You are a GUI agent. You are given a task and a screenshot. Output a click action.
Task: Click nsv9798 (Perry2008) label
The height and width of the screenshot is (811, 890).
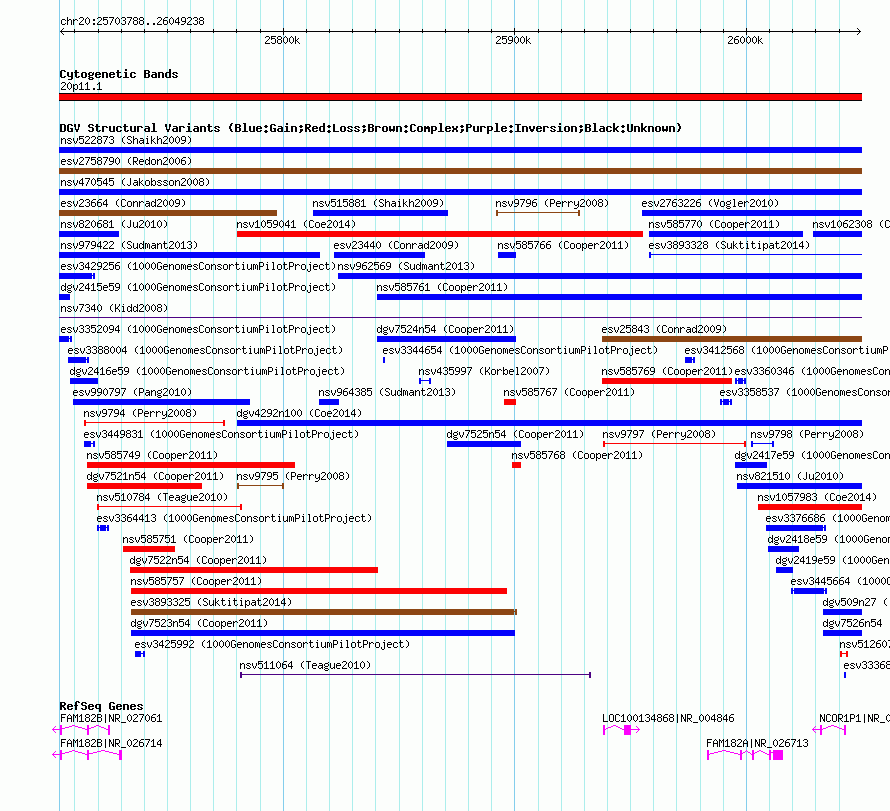click(x=807, y=434)
